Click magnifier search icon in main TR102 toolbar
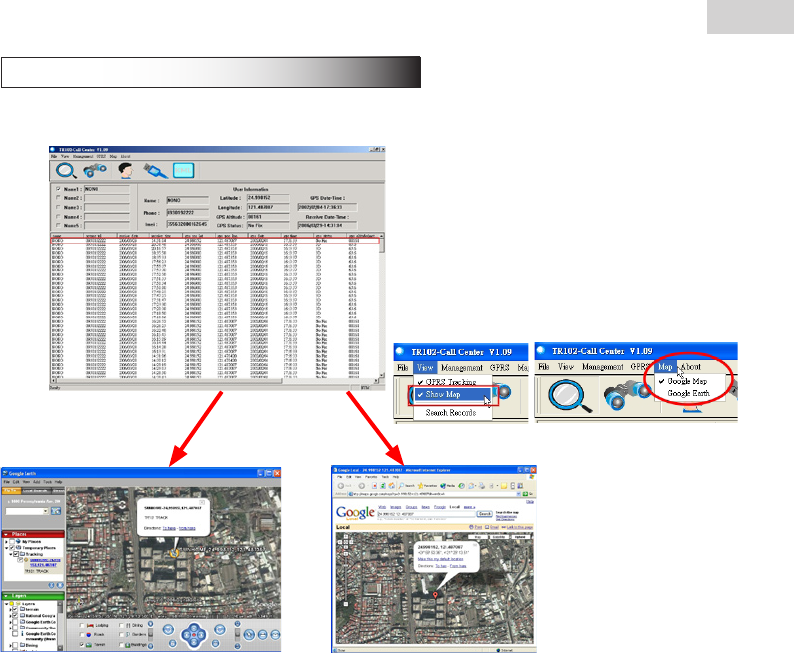 tap(66, 171)
